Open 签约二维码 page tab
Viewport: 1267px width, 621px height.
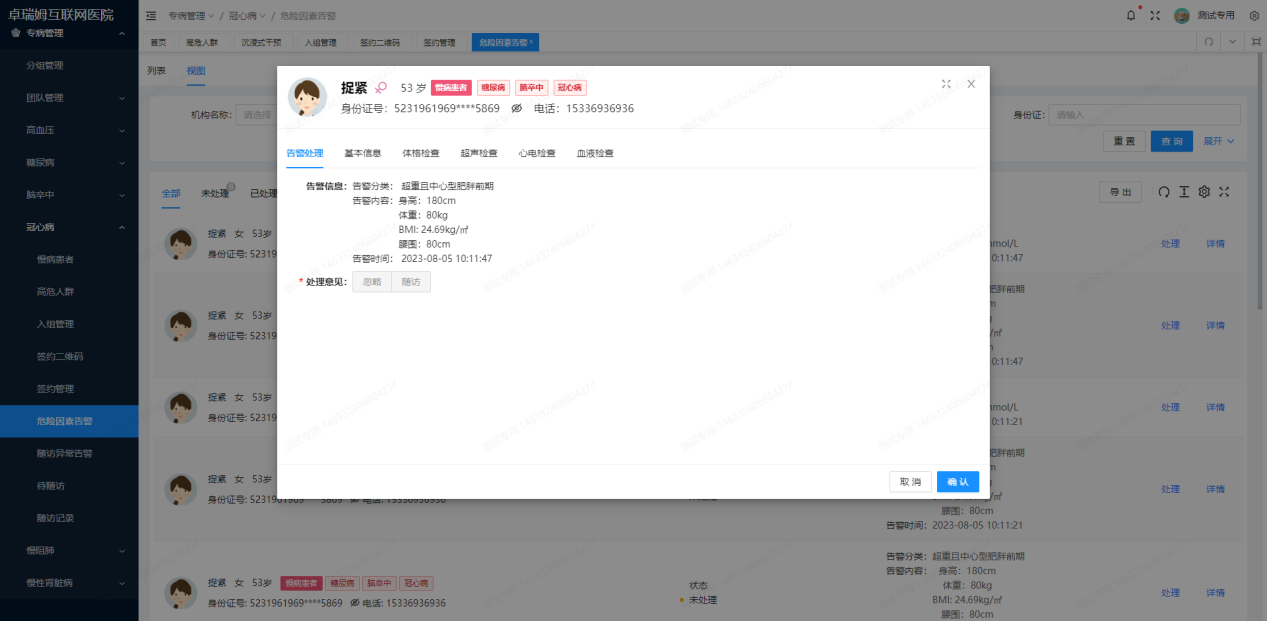(x=379, y=43)
